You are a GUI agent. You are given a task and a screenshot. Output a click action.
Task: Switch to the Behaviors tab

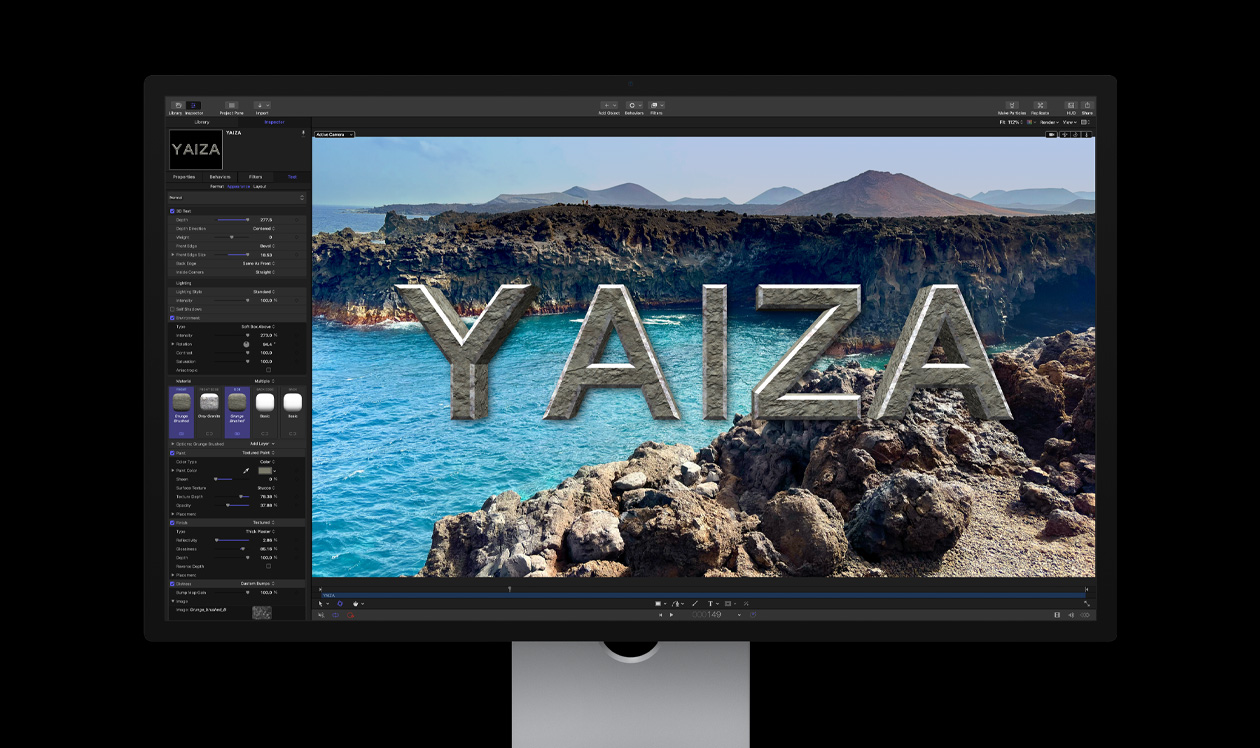pos(218,177)
